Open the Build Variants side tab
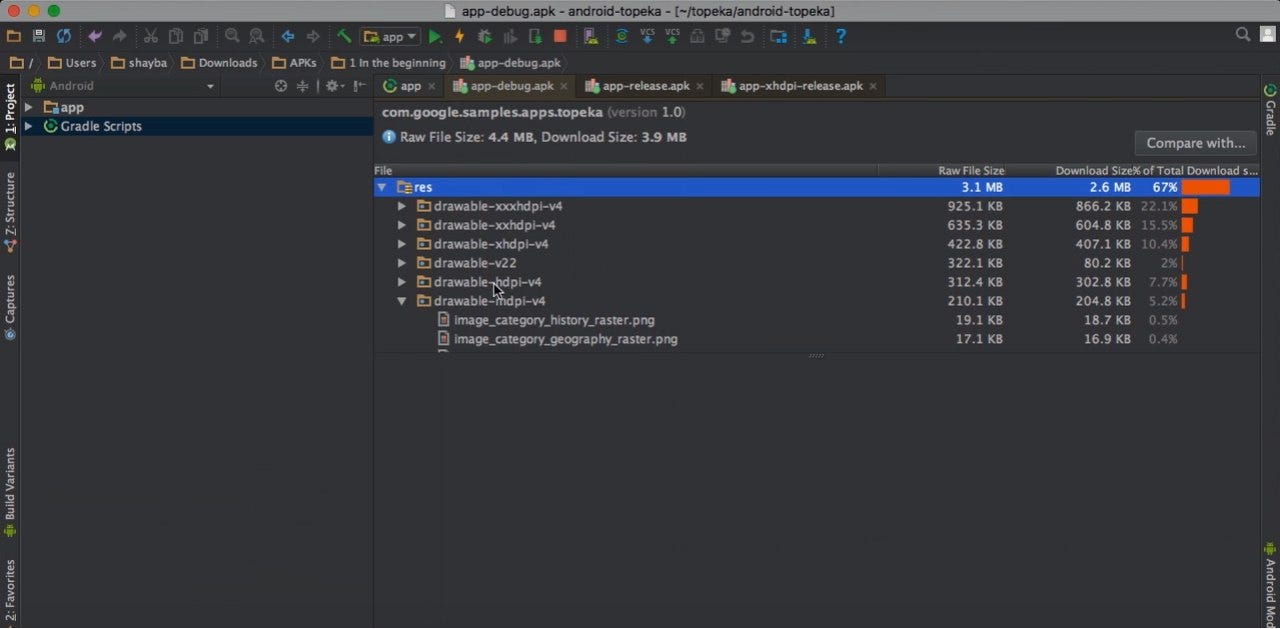Screen dimensions: 1280x629 (x=10, y=492)
